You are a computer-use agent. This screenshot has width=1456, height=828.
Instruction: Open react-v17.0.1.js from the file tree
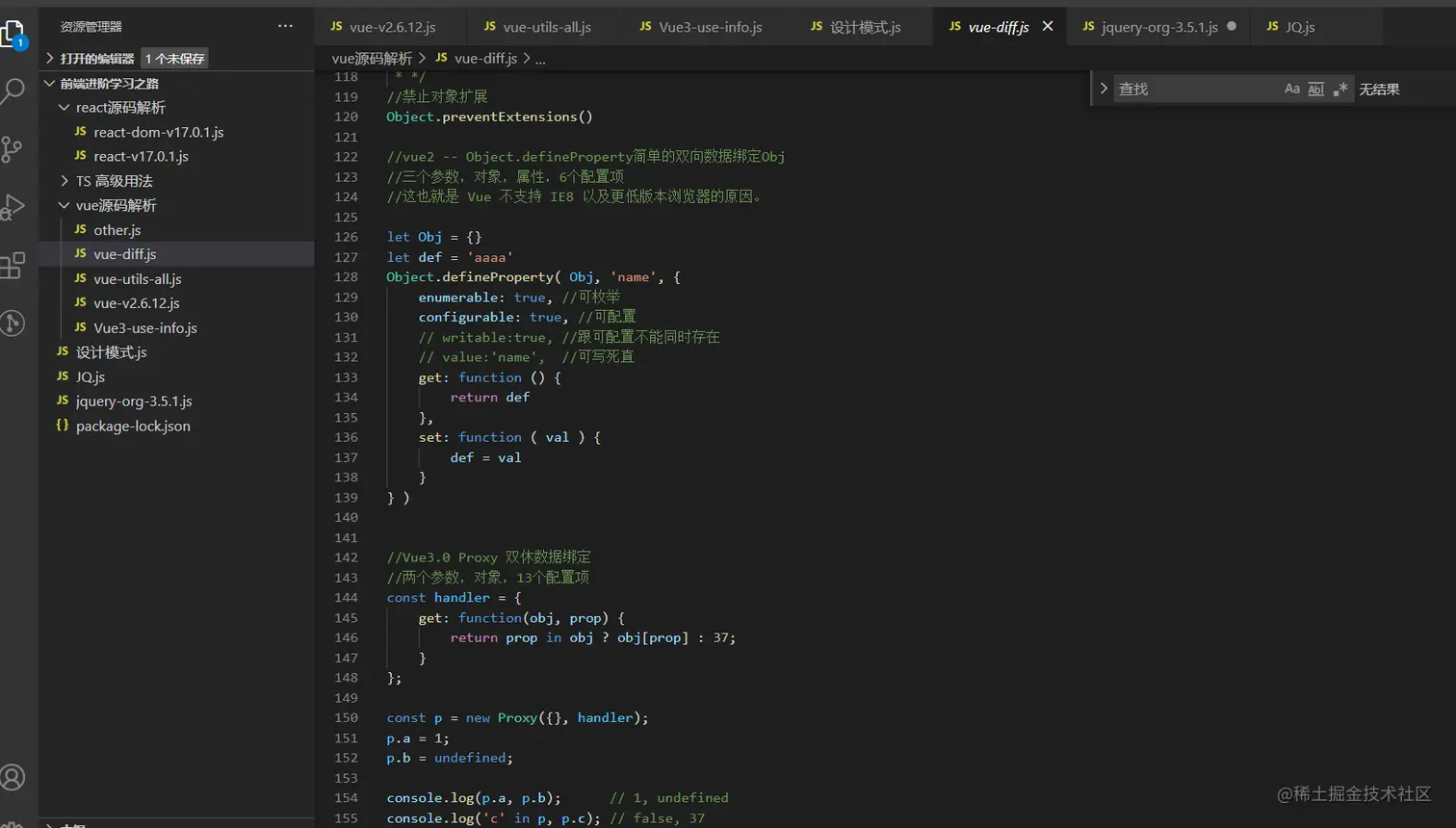click(141, 156)
